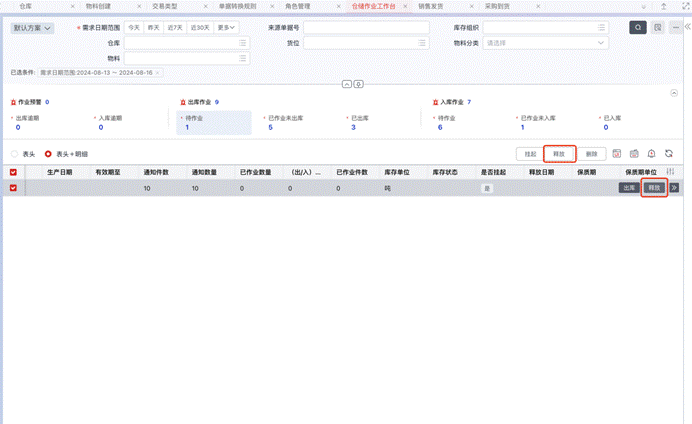The height and width of the screenshot is (424, 692).
Task: Toggle the select-all checkbox in table header
Action: click(x=13, y=172)
